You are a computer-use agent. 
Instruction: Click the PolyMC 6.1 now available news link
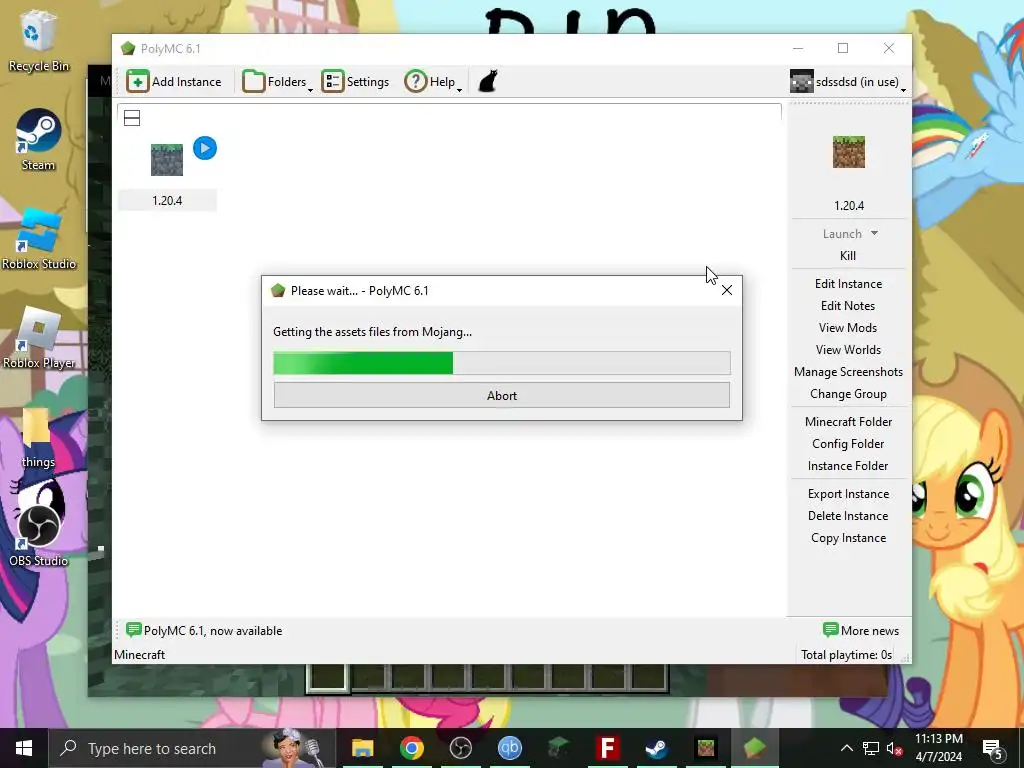204,631
